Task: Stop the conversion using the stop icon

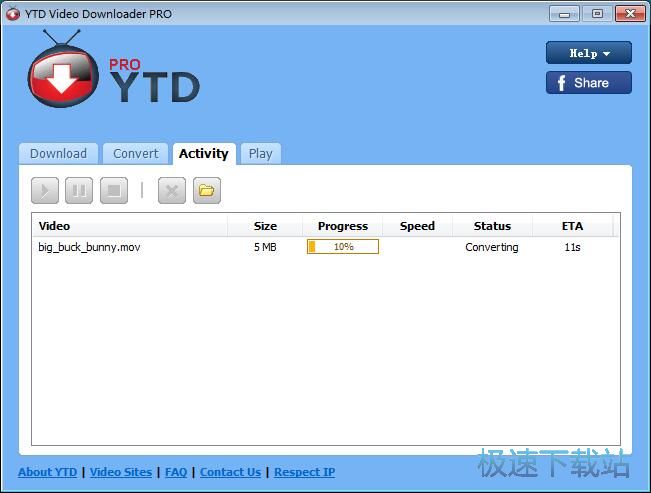Action: (114, 191)
